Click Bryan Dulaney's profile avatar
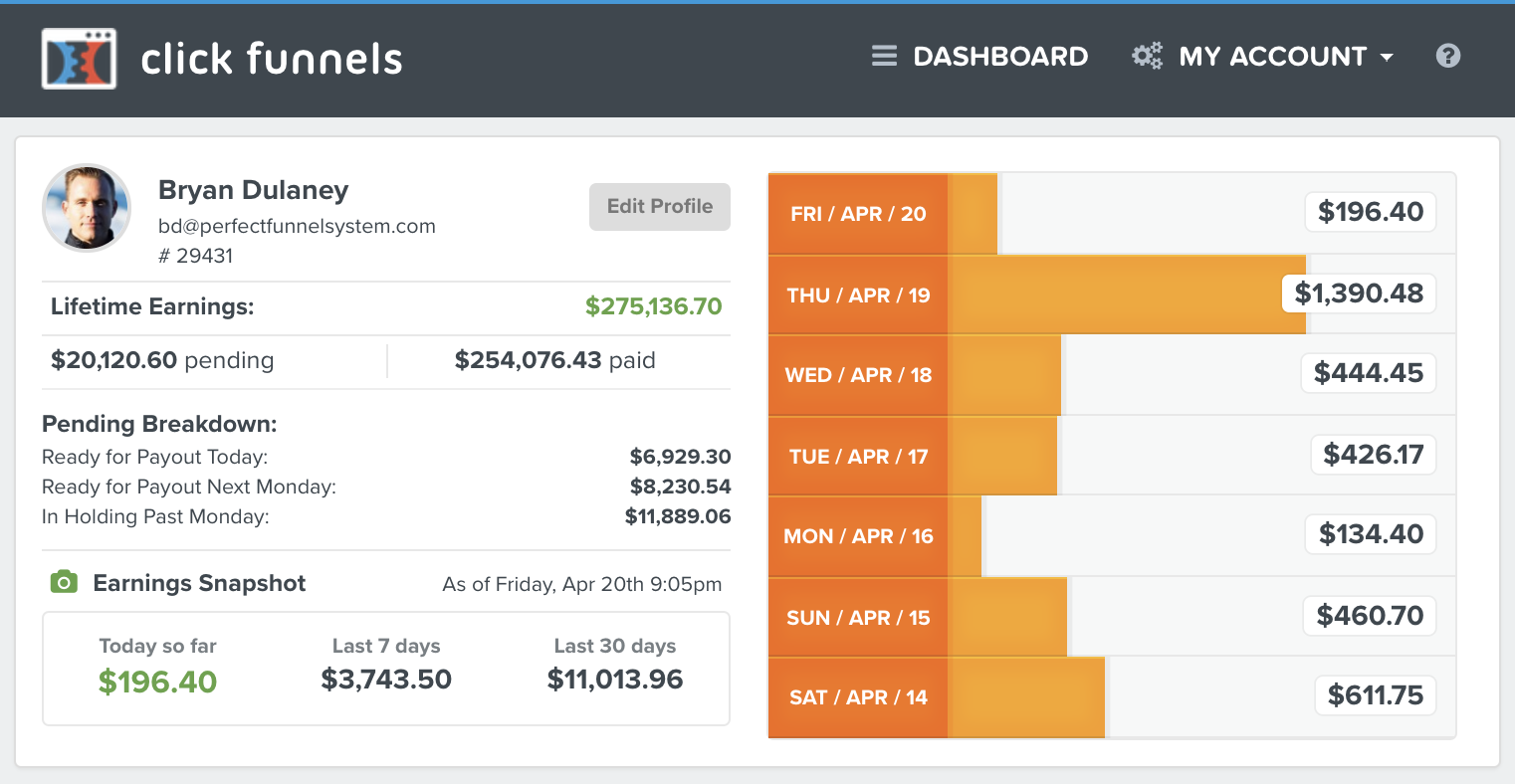This screenshot has height=784, width=1515. click(87, 208)
